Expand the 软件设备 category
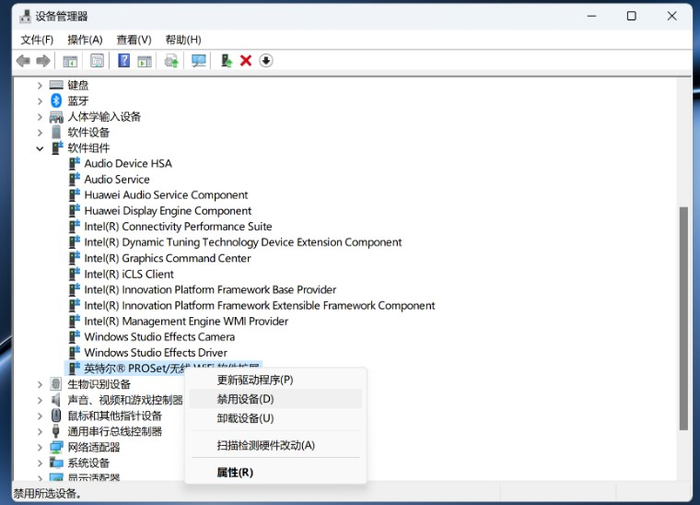The width and height of the screenshot is (700, 505). coord(40,133)
